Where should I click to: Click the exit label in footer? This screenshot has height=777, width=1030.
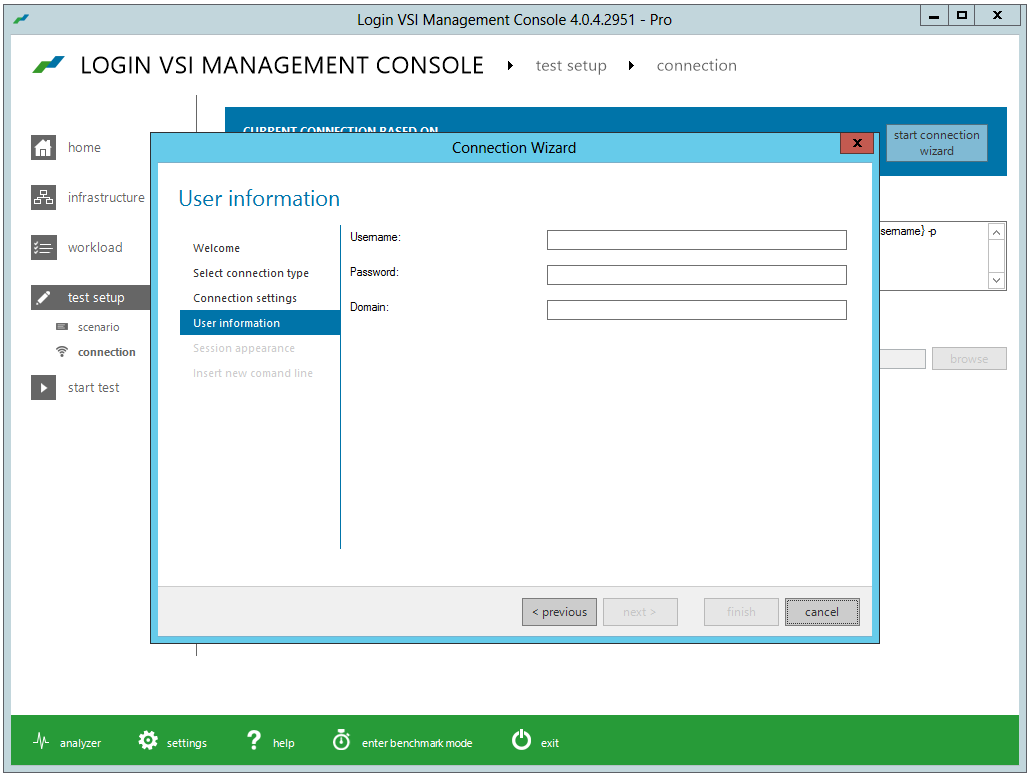coord(550,743)
